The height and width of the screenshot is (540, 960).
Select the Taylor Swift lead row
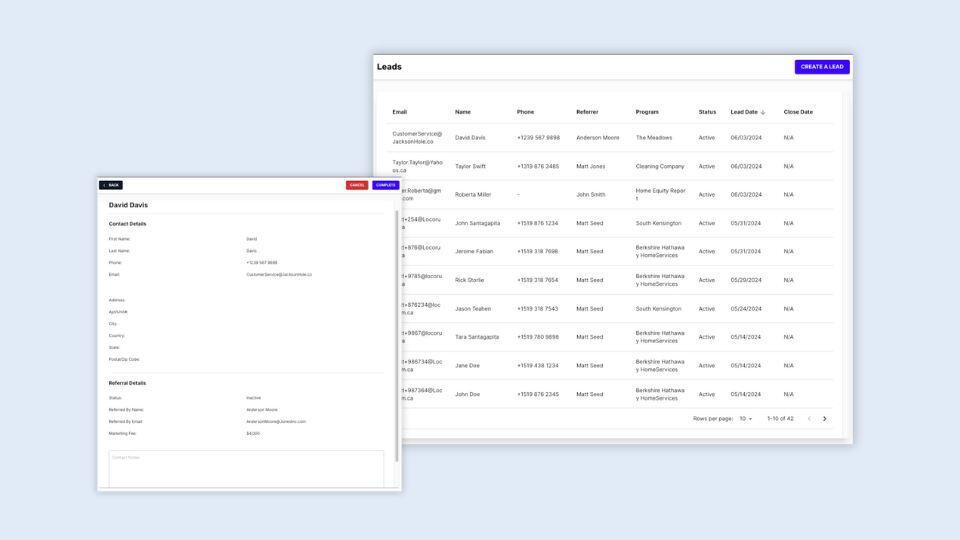(470, 166)
